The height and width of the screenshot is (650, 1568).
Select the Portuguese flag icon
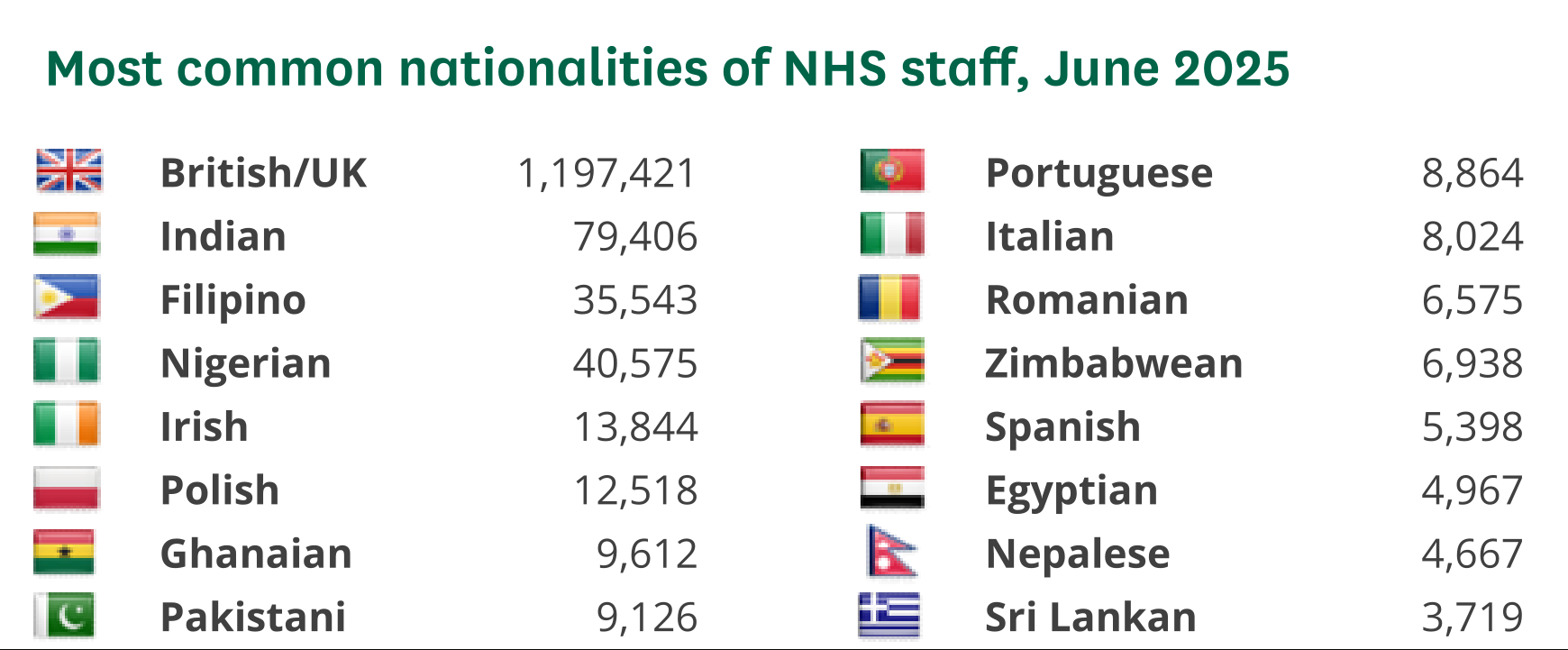(892, 170)
